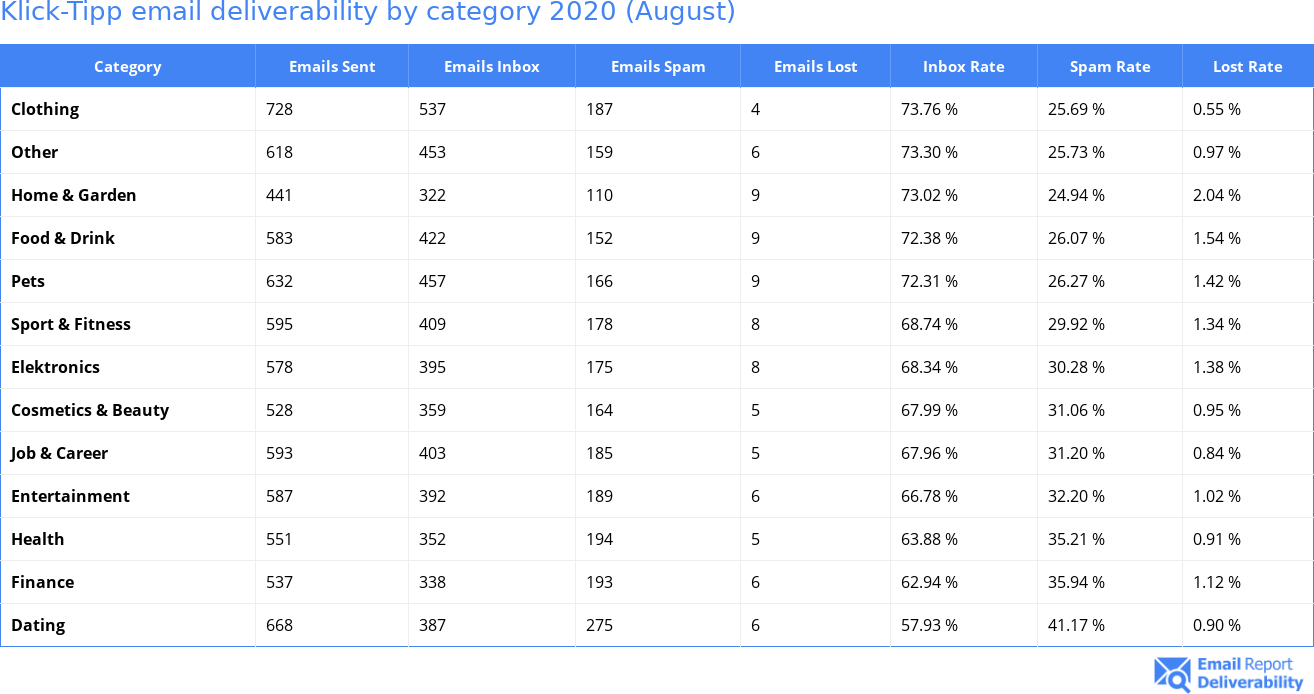The image size is (1314, 694).
Task: Click the Emails Inbox column header
Action: point(491,67)
